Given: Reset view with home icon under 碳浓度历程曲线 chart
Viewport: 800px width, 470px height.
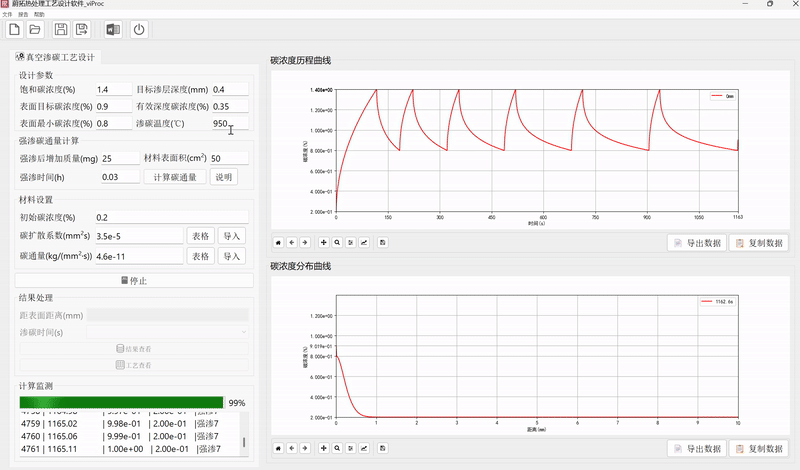Looking at the screenshot, I should 278,242.
